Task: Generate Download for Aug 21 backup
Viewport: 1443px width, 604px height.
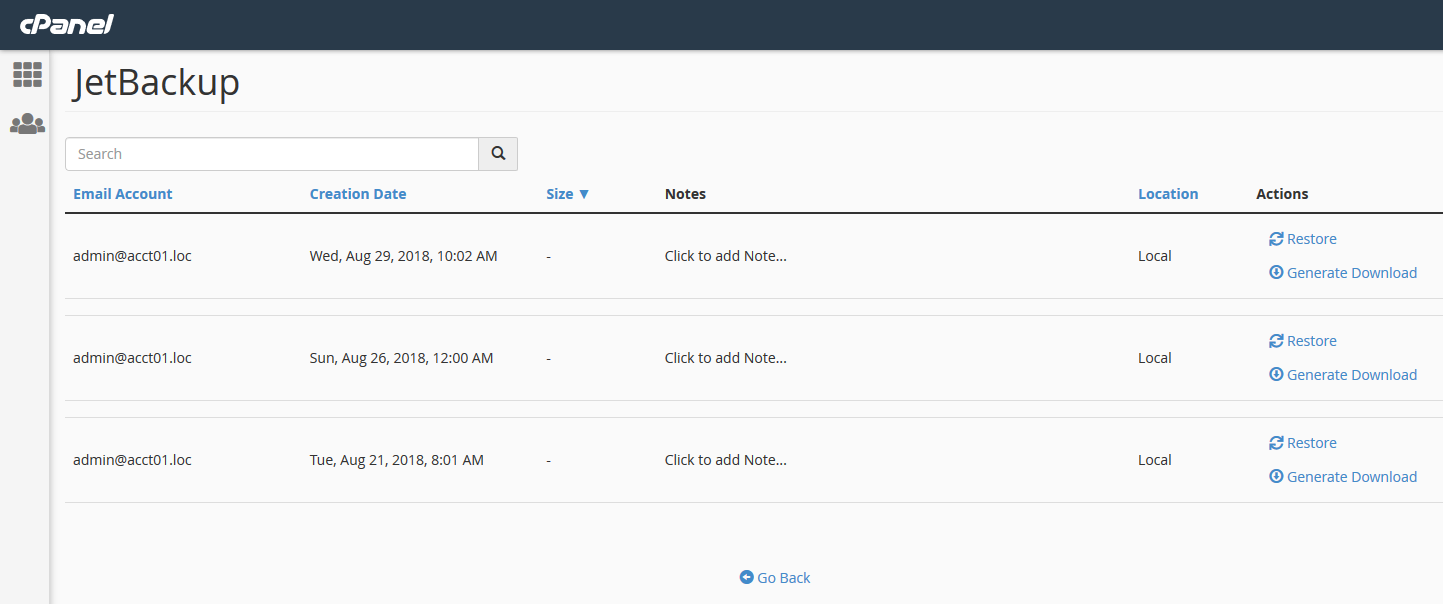Action: click(x=1343, y=477)
